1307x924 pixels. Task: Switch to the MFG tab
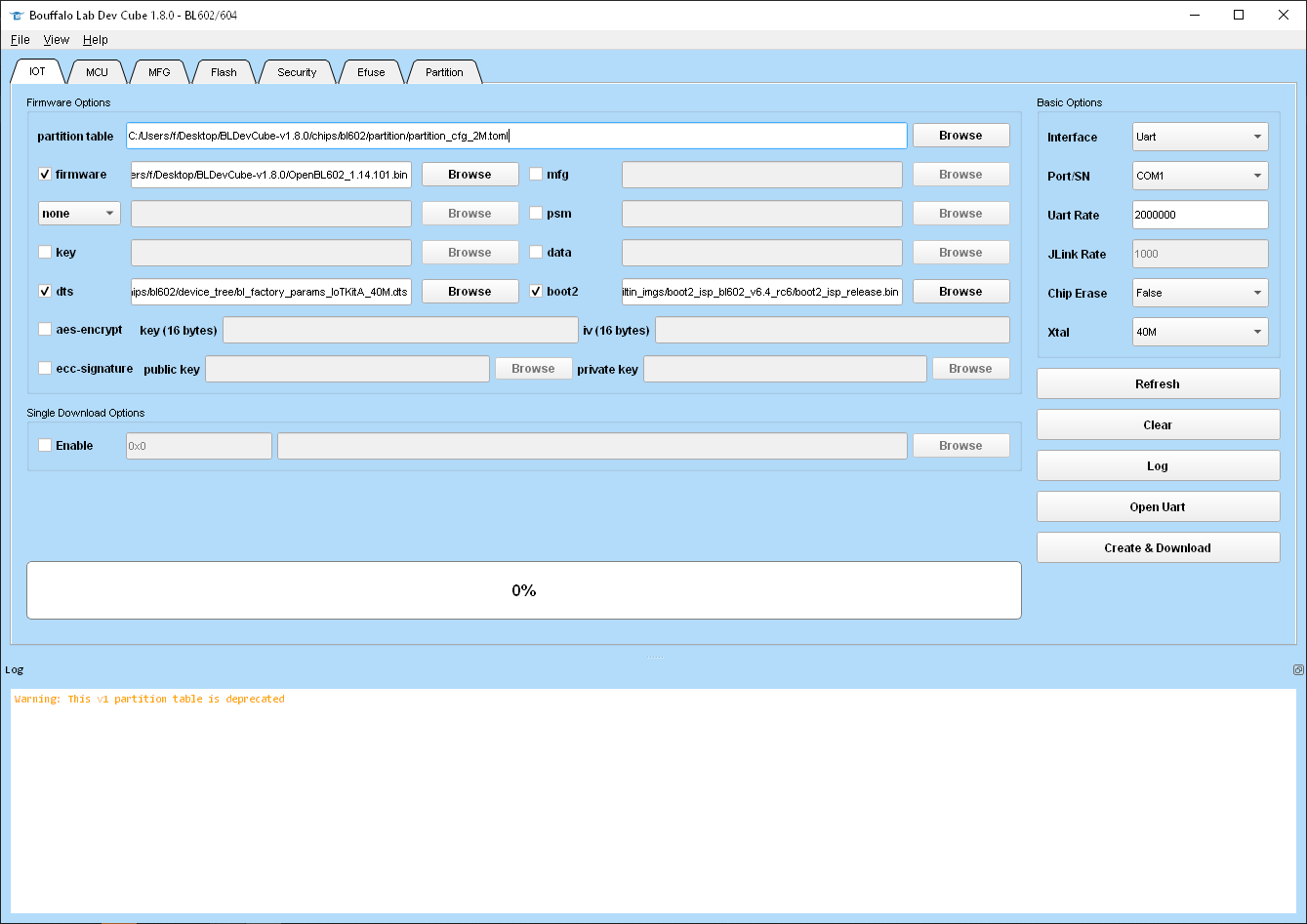coord(159,72)
